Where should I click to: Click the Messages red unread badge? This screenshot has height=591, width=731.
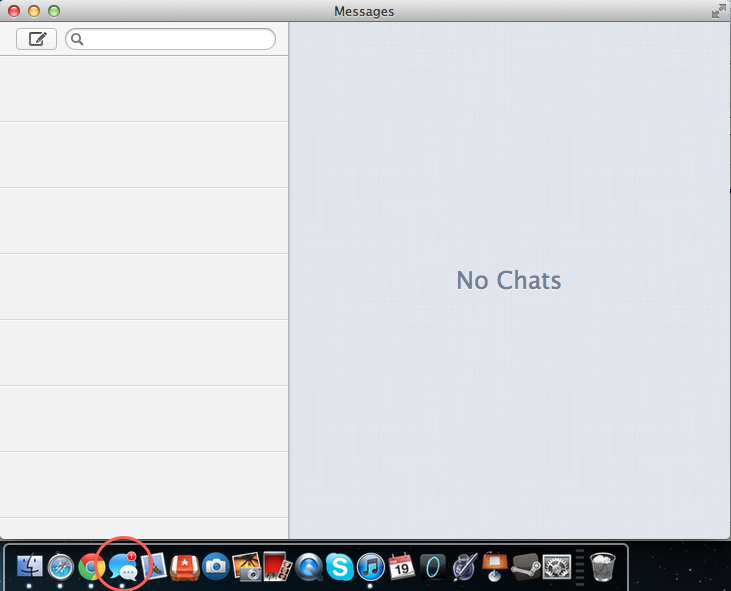tap(131, 556)
